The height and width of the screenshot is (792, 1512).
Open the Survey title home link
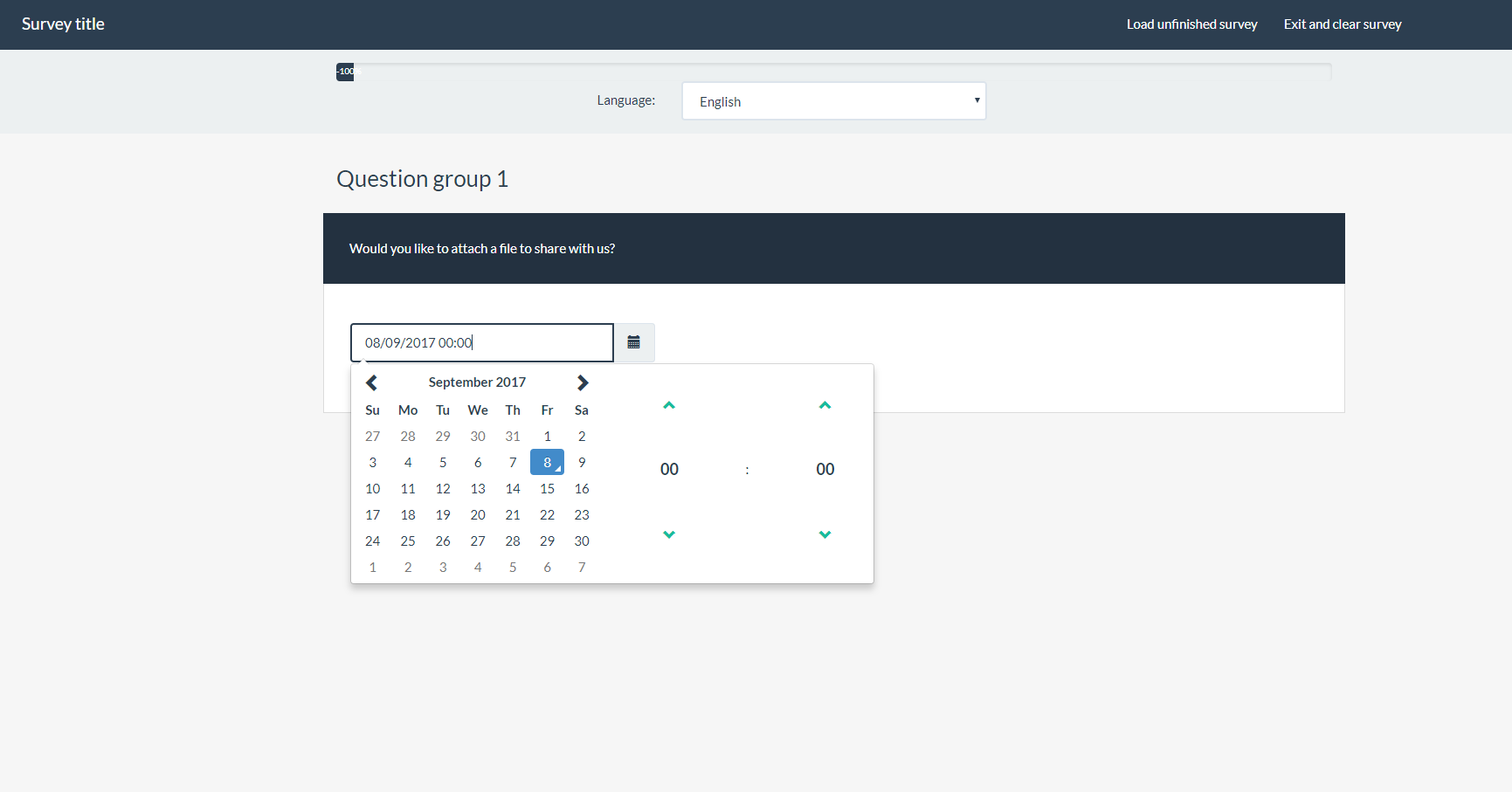coord(63,24)
